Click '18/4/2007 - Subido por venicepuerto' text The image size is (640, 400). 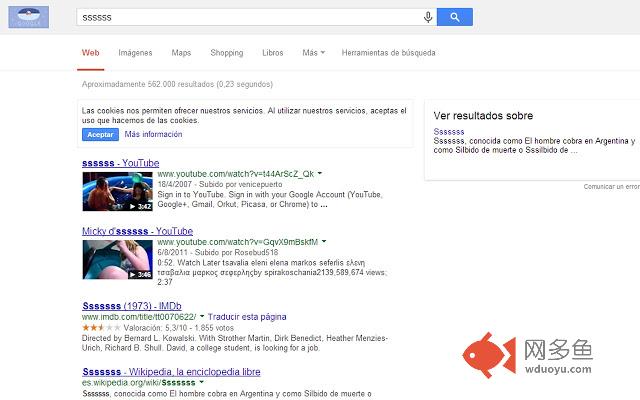[x=220, y=184]
